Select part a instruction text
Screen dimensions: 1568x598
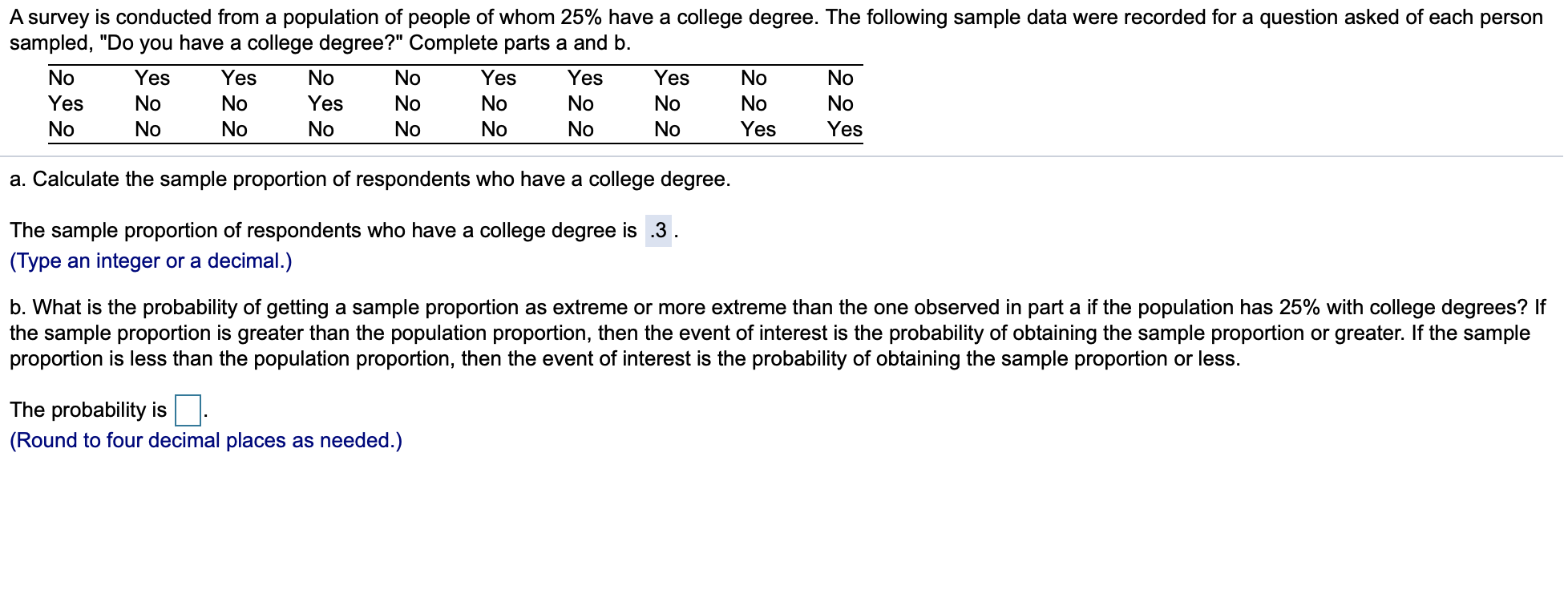[370, 180]
